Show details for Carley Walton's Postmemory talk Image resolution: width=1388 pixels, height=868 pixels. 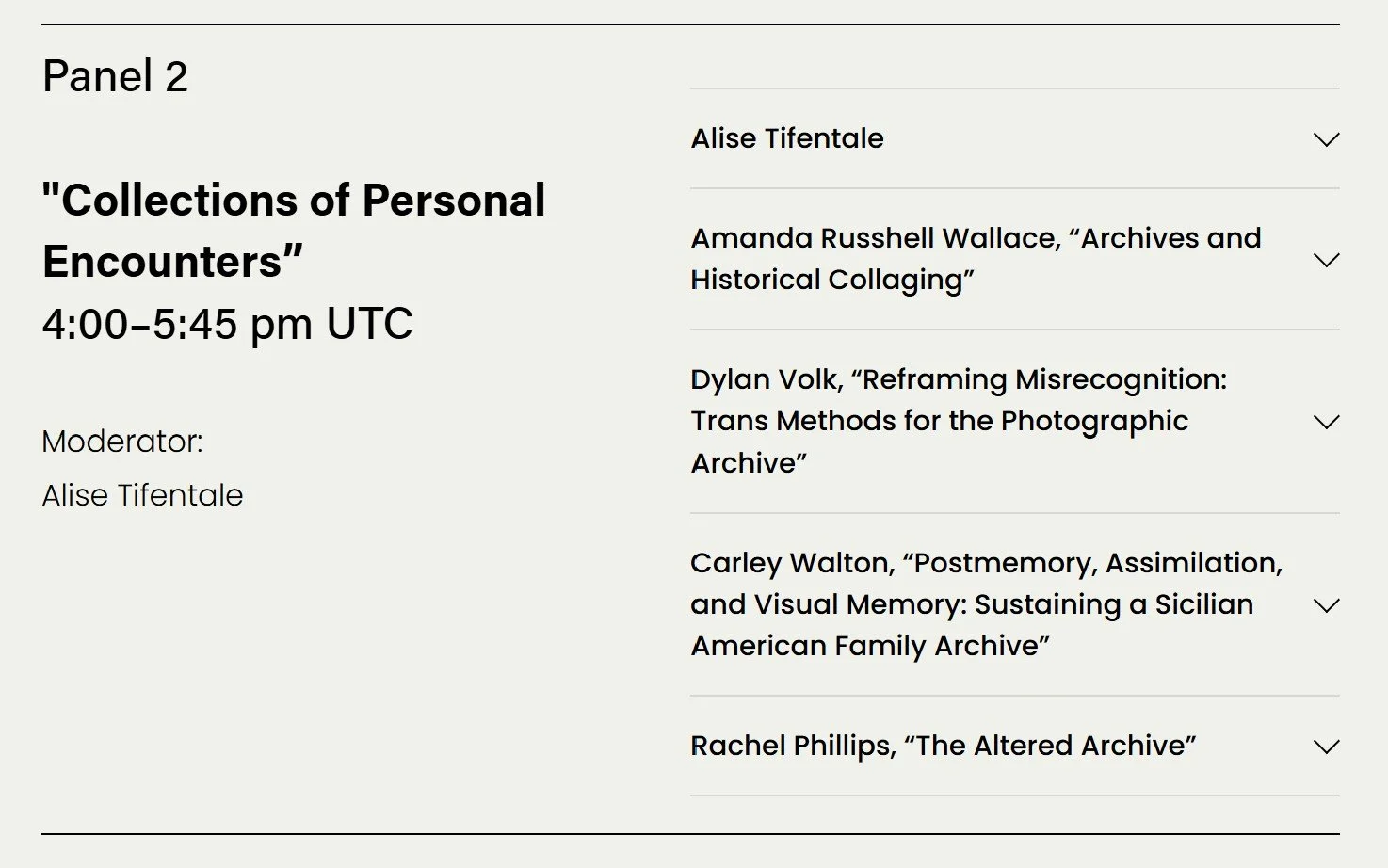click(986, 604)
